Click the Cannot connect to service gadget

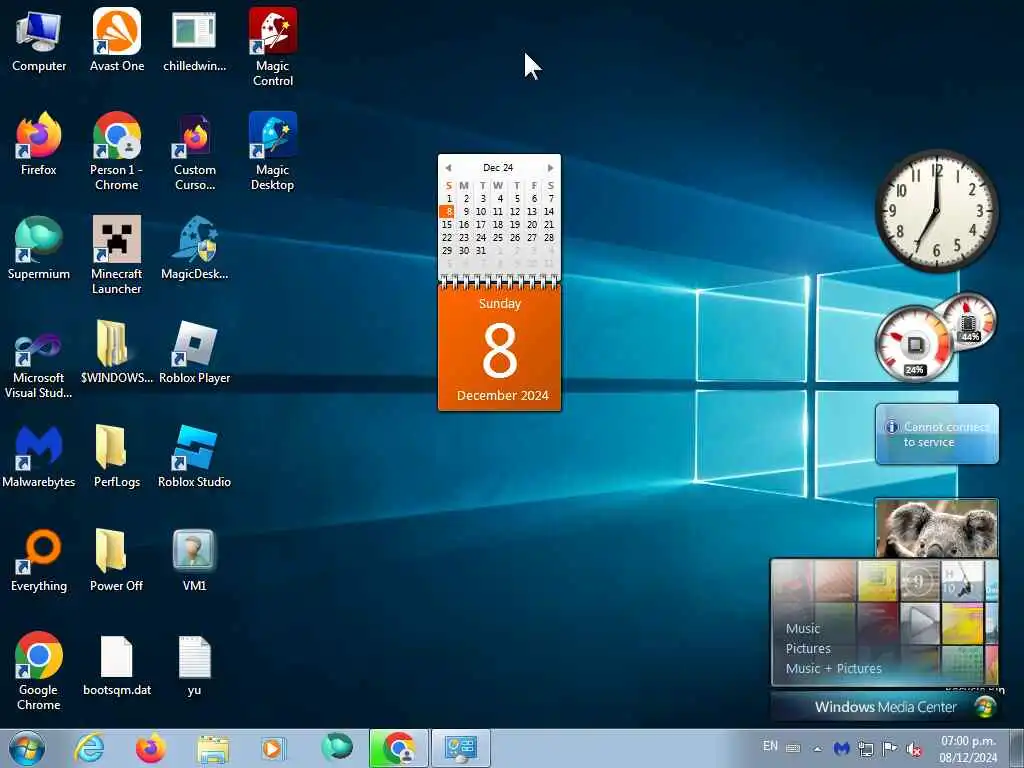pos(936,434)
